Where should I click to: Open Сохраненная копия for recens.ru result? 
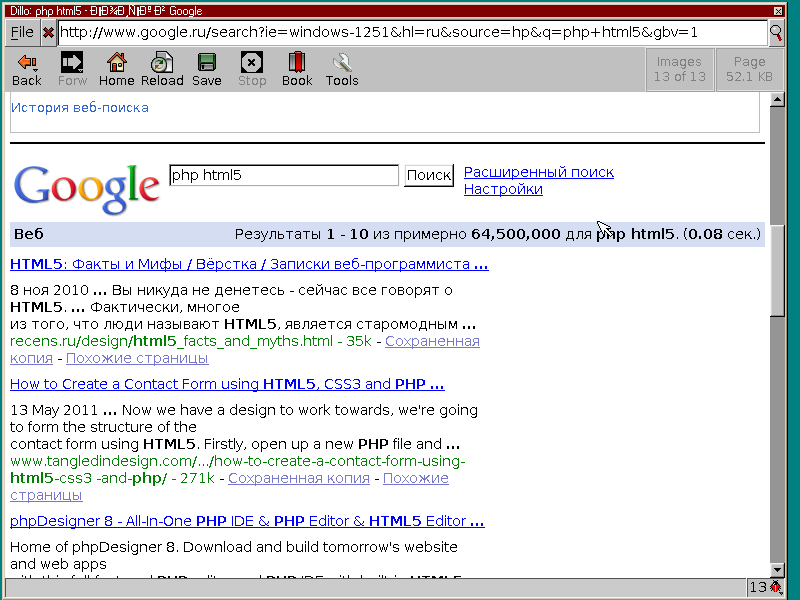pos(432,341)
